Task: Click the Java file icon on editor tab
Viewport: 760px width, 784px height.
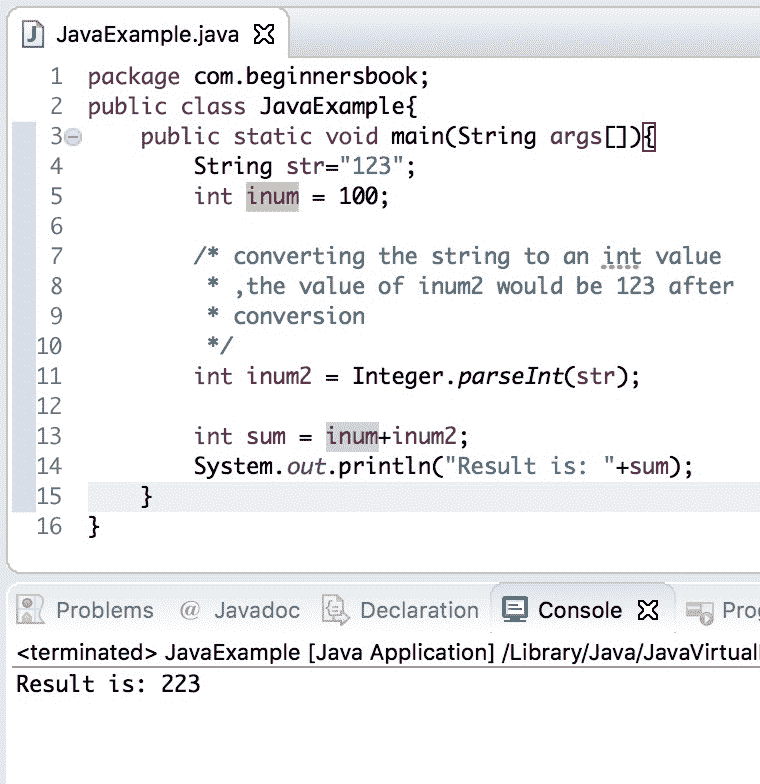Action: (x=33, y=34)
